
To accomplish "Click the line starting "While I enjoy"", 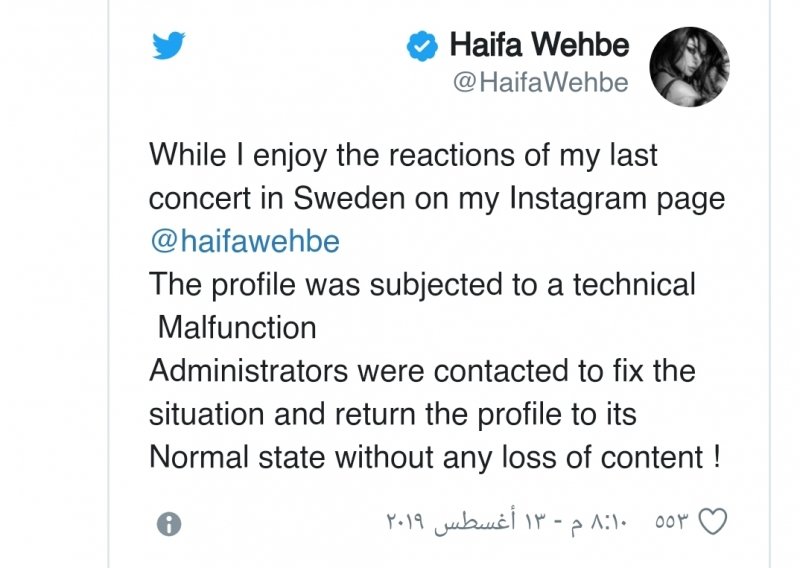I will tap(403, 155).
